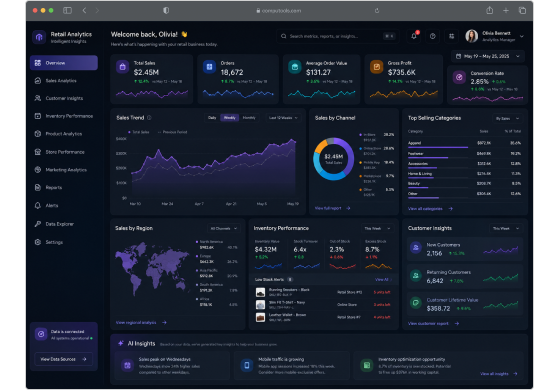The height and width of the screenshot is (390, 560).
Task: Reload the page with the refresh icon
Action: 377,11
